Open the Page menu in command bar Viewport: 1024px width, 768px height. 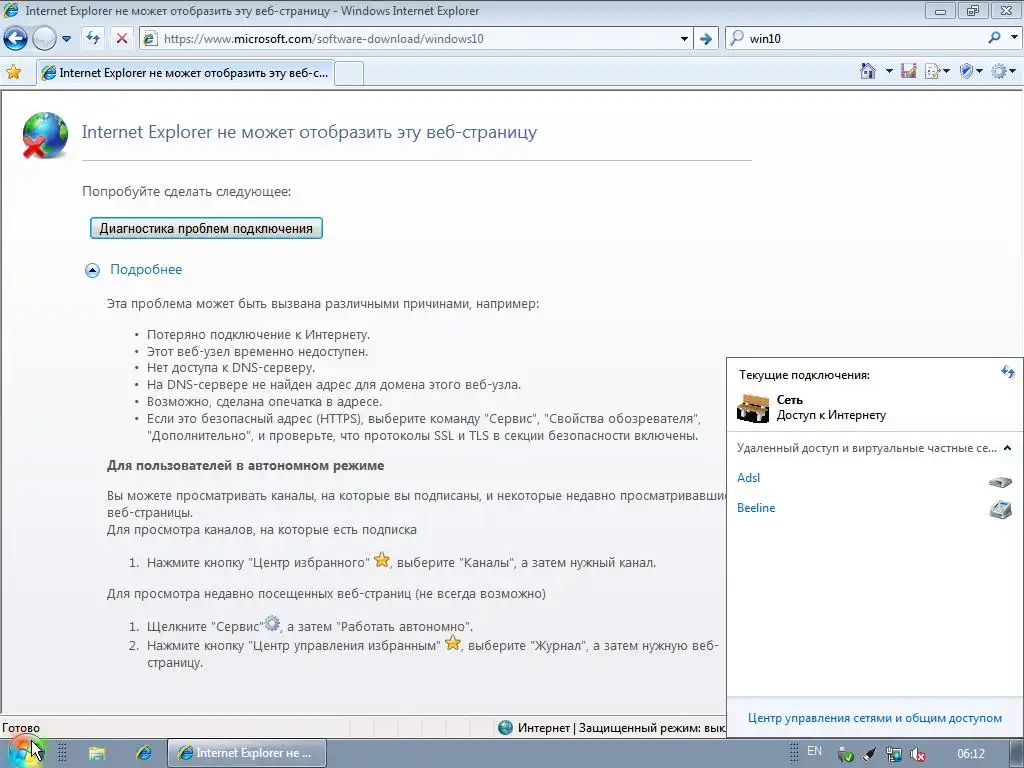tap(937, 71)
